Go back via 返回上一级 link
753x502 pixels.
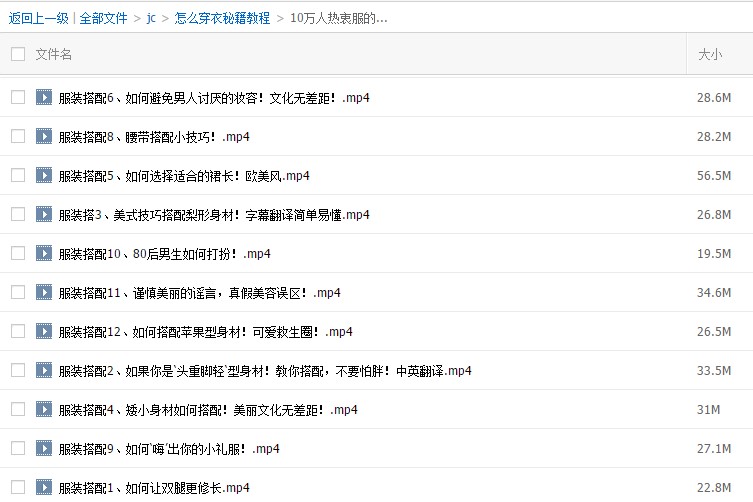coord(37,18)
